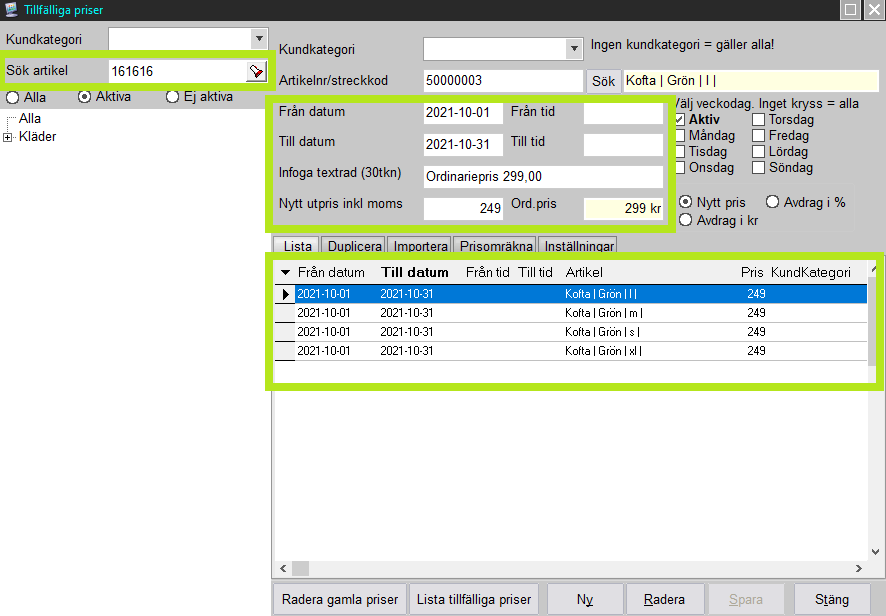Viewport: 886px width, 616px height.
Task: Click the row indicator arrow of the first row
Action: [x=286, y=294]
